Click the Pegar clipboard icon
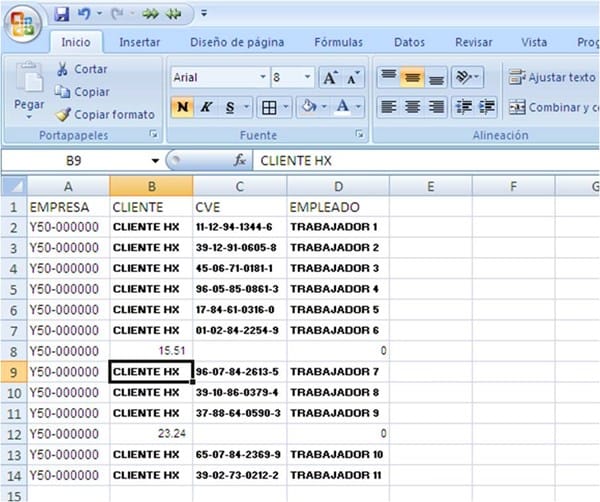This screenshot has width=600, height=502. point(29,77)
